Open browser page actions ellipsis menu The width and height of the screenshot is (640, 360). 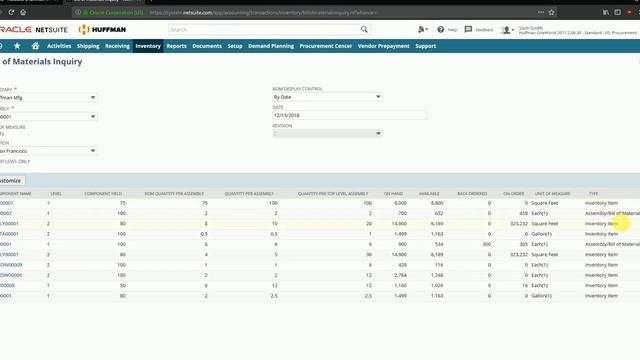541,12
